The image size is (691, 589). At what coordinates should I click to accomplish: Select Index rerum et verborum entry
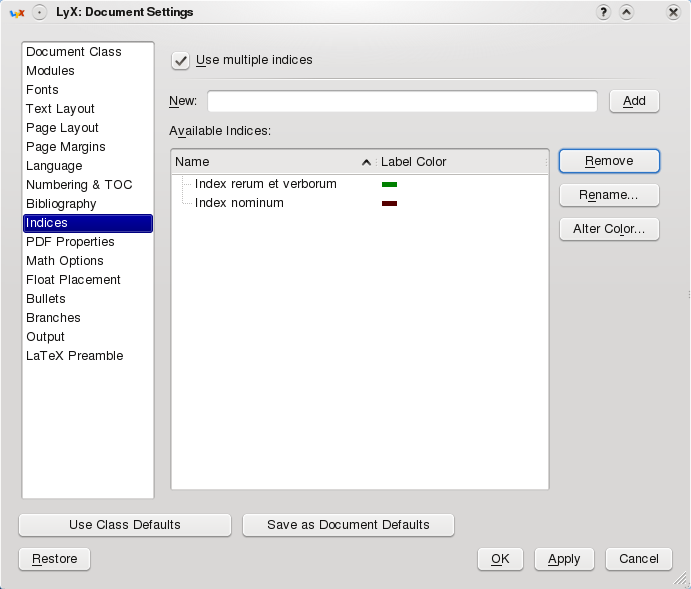(x=265, y=184)
